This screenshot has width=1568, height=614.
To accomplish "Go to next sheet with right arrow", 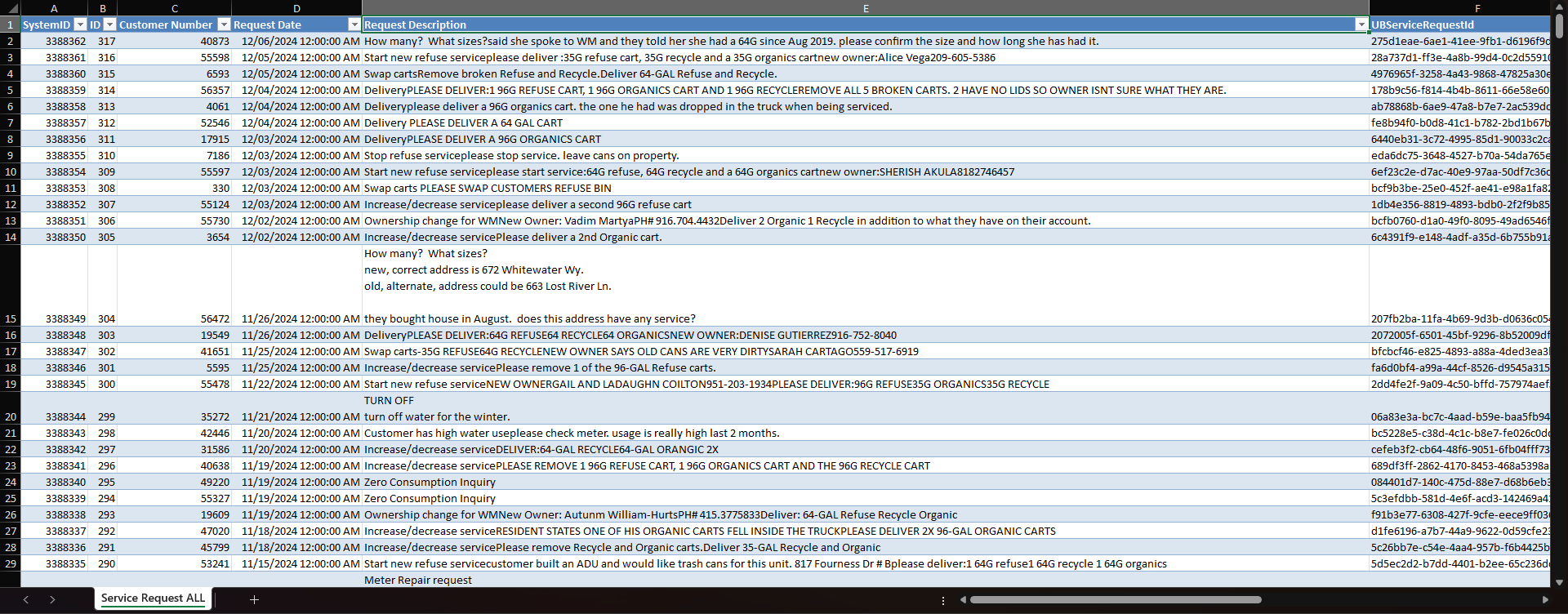I will [x=52, y=599].
